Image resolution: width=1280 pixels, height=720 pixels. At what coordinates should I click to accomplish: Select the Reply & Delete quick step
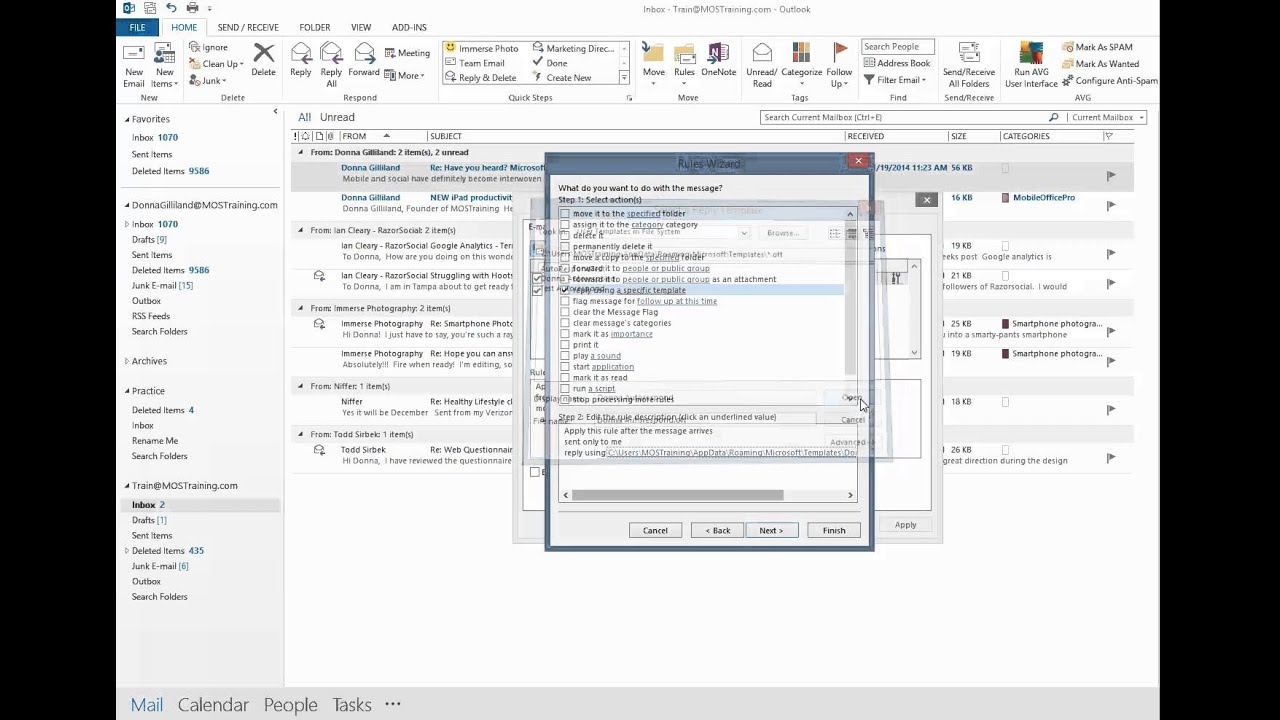(x=481, y=78)
